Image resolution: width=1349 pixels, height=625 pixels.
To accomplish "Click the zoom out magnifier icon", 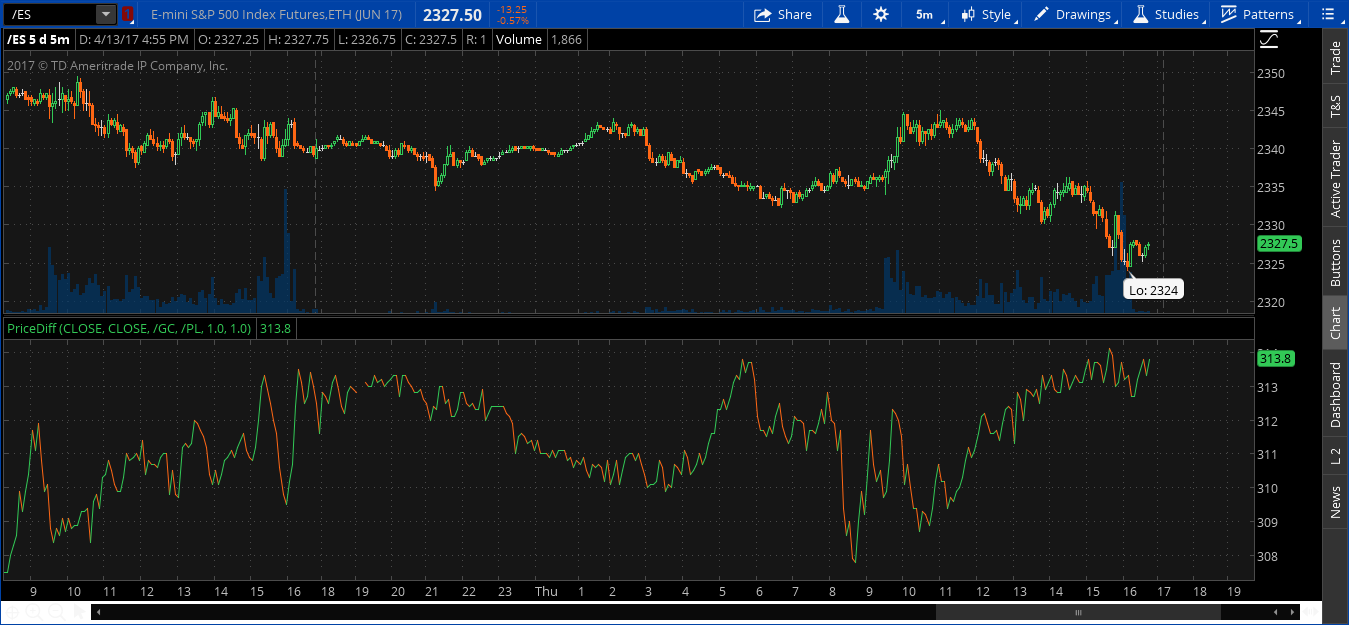I will [x=57, y=612].
